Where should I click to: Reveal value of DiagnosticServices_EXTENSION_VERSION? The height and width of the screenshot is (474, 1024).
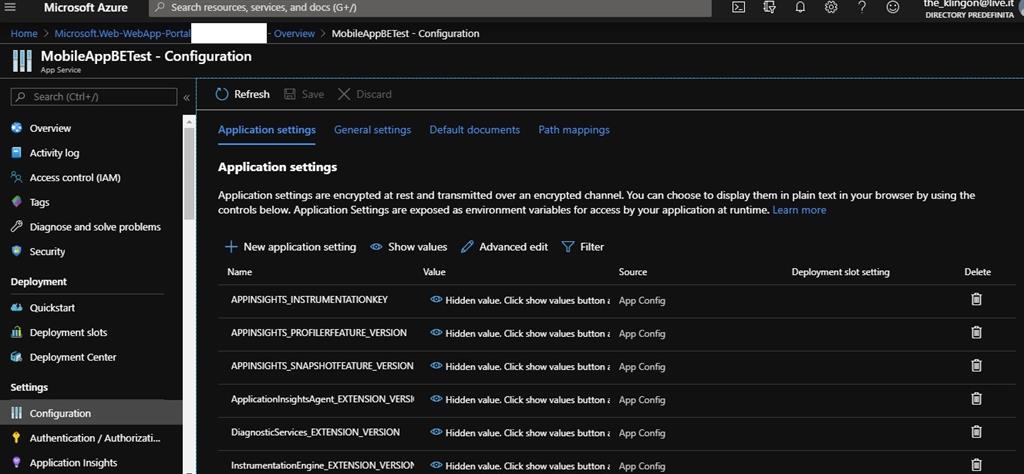click(x=436, y=432)
